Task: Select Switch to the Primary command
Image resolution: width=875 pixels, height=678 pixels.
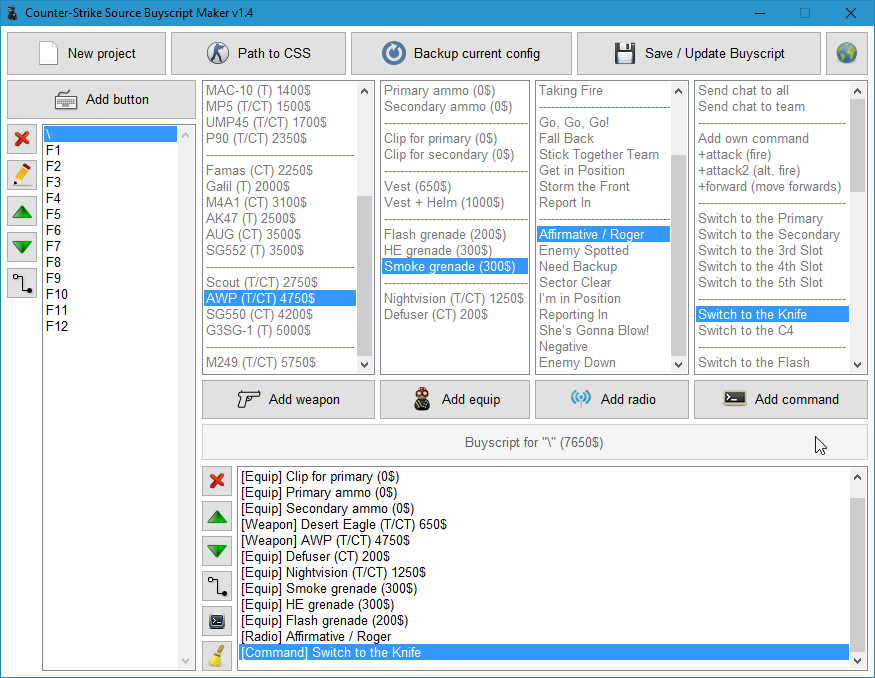Action: [x=773, y=218]
